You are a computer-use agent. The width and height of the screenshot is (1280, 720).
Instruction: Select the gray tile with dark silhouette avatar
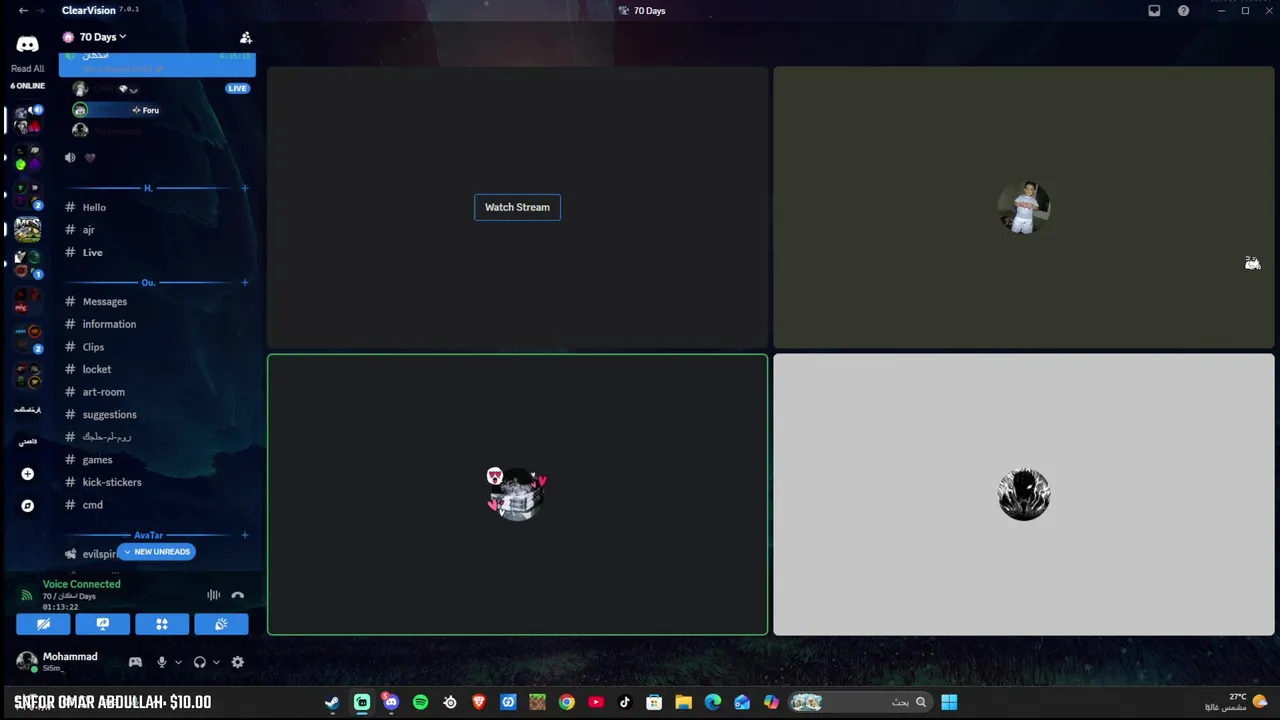[1024, 494]
